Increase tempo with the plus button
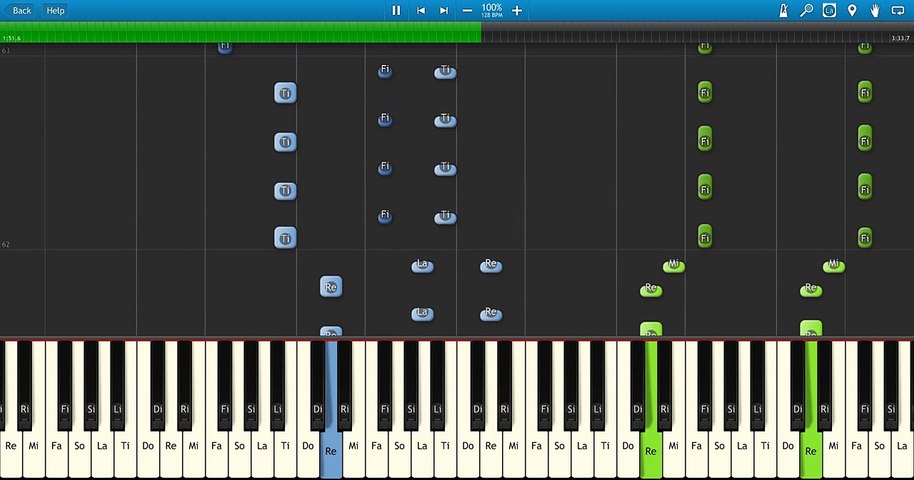This screenshot has height=480, width=914. click(x=516, y=10)
